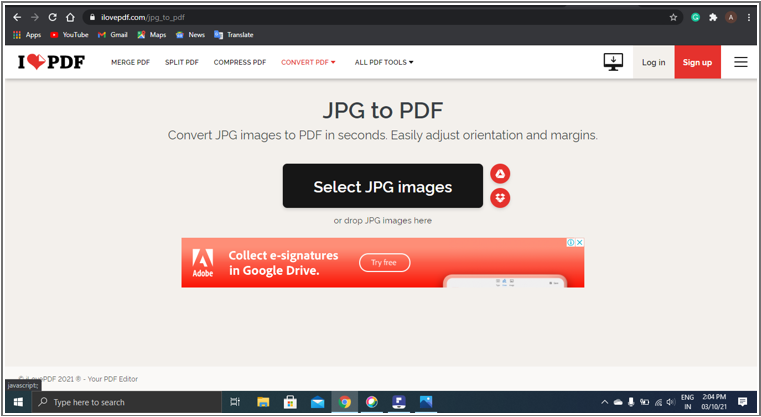The height and width of the screenshot is (417, 761).
Task: Click the Select JPG images button
Action: tap(382, 186)
